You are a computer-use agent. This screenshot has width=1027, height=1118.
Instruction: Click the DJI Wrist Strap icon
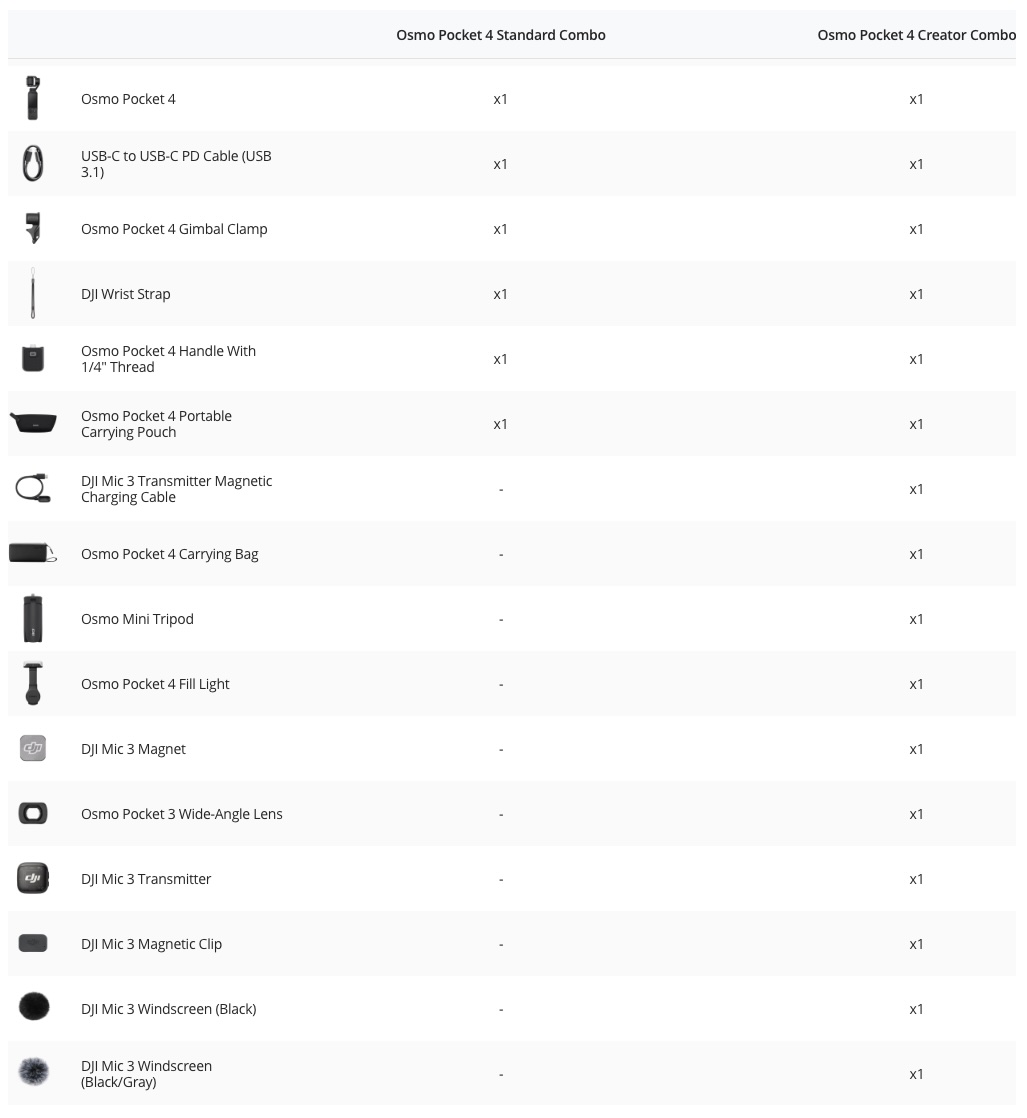33,293
